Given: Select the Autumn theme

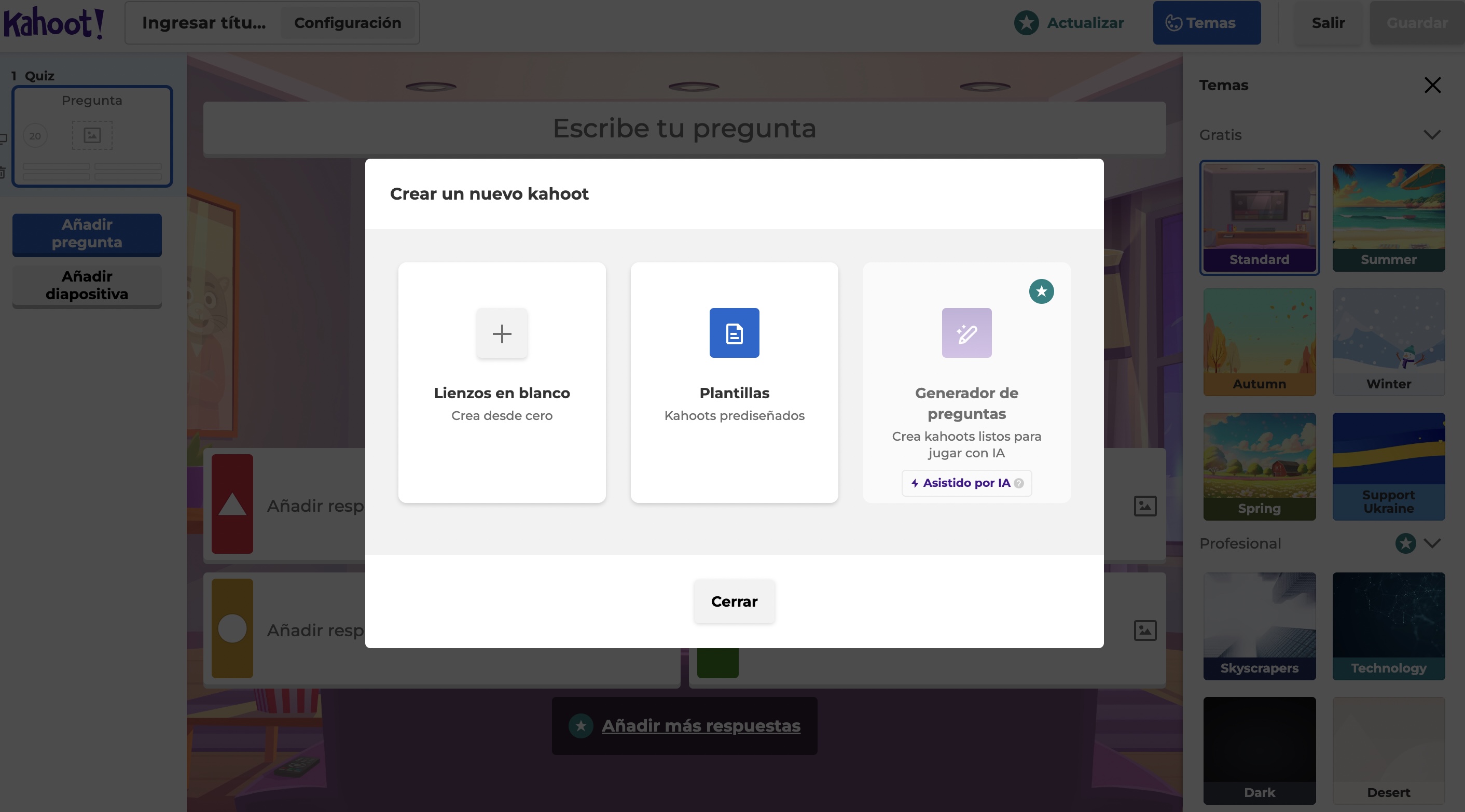Looking at the screenshot, I should coord(1259,342).
